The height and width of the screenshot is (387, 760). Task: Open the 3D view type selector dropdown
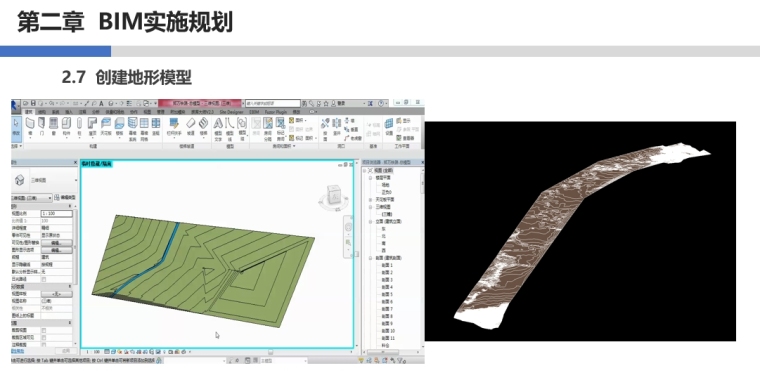(x=45, y=180)
